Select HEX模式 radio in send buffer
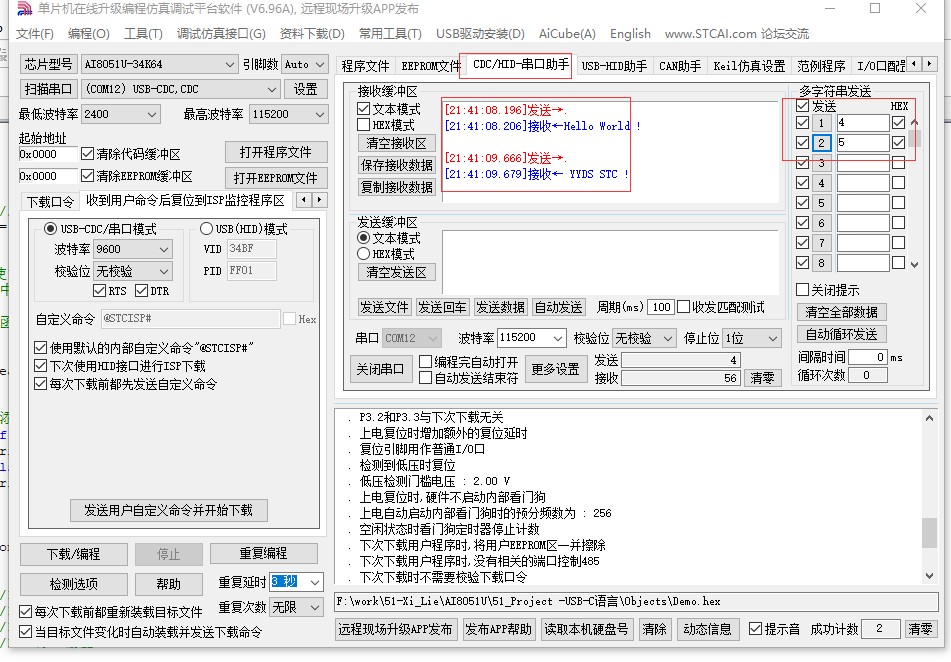 (363, 254)
